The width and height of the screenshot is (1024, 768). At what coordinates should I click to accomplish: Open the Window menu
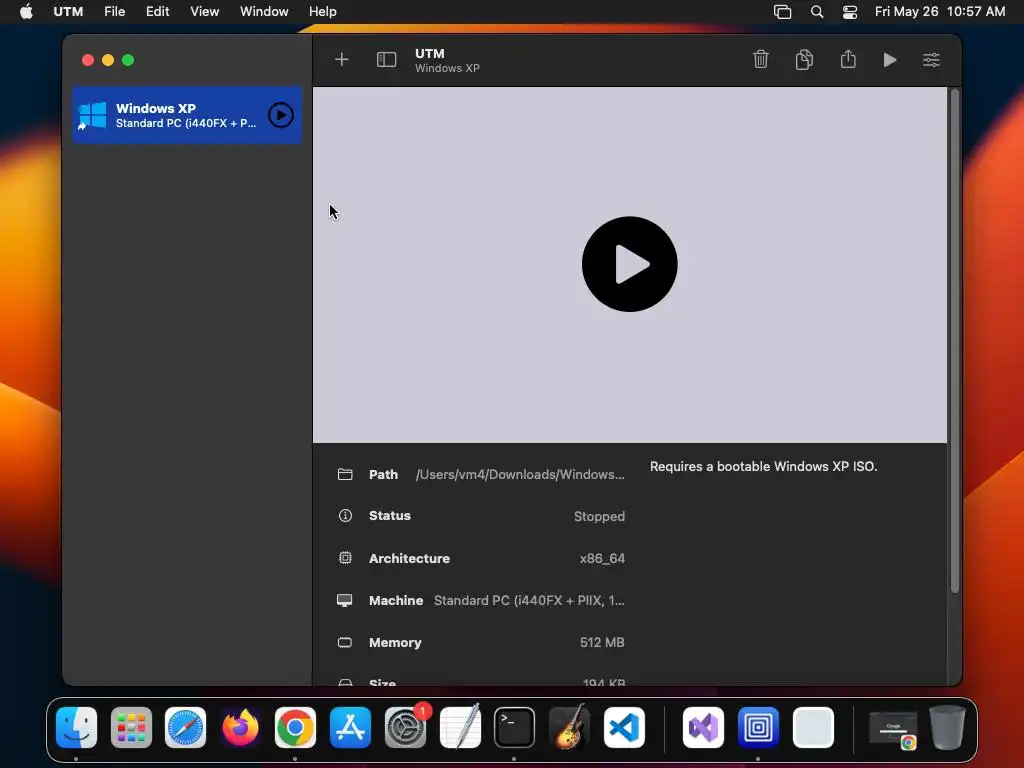click(x=264, y=12)
